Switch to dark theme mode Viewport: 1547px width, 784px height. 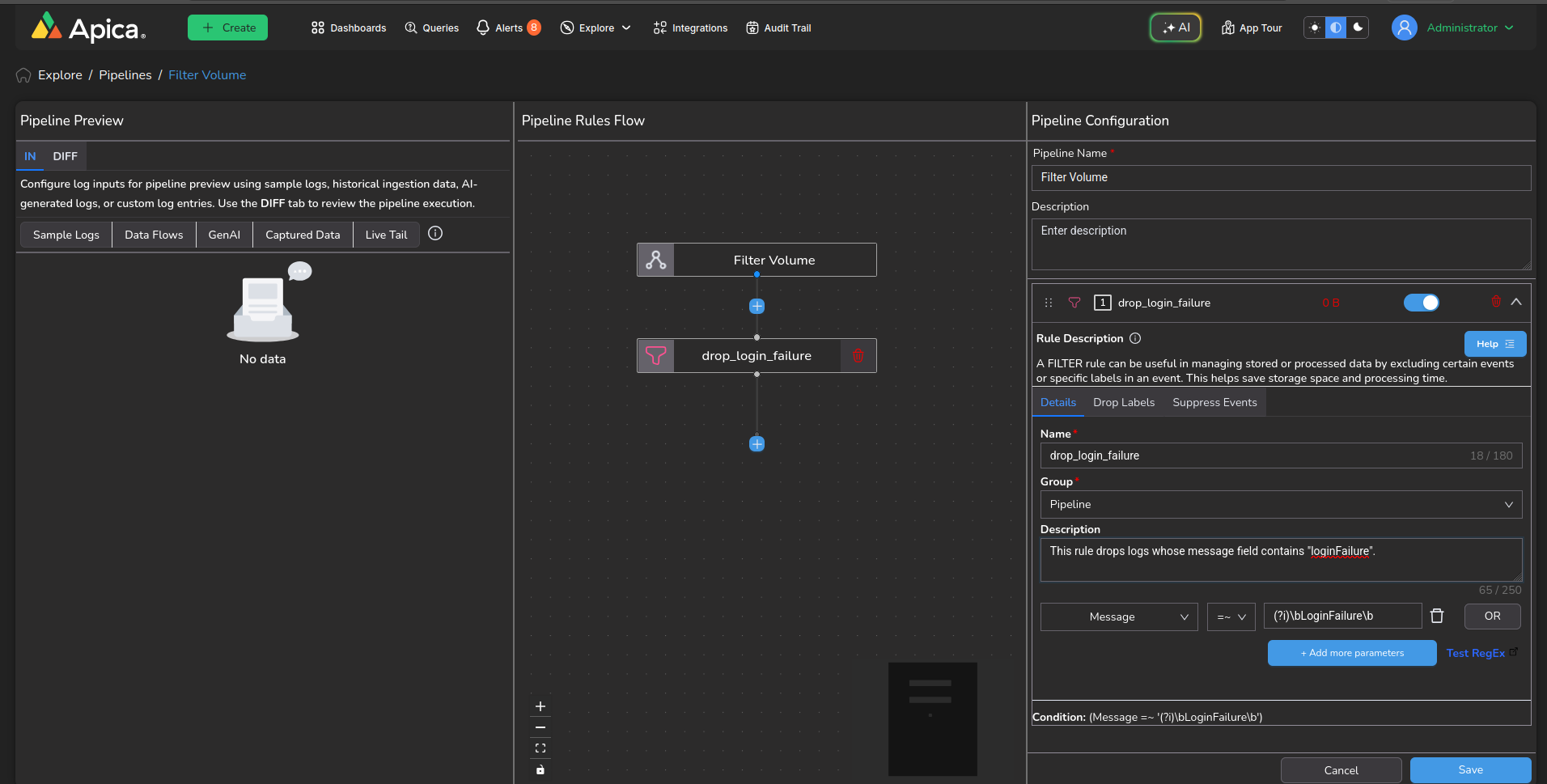[x=1358, y=28]
